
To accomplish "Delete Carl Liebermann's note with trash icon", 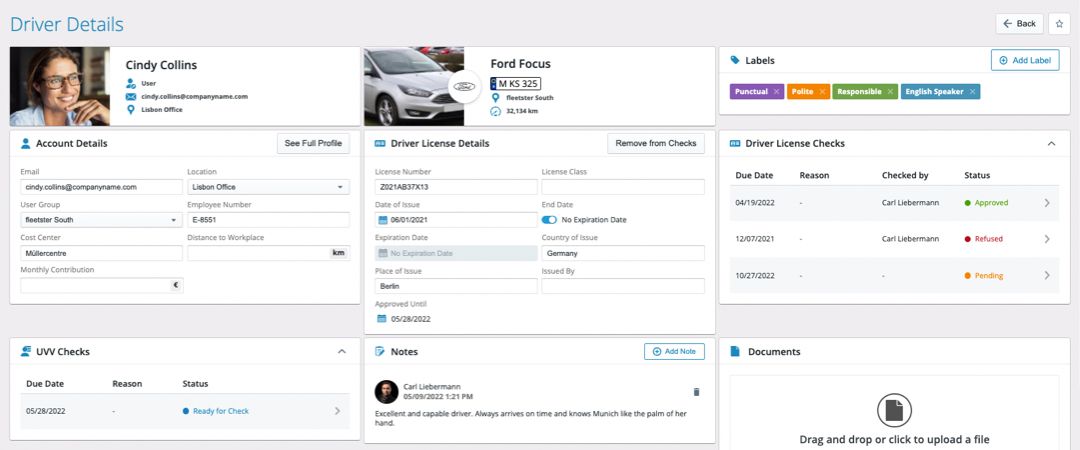I will click(x=696, y=392).
